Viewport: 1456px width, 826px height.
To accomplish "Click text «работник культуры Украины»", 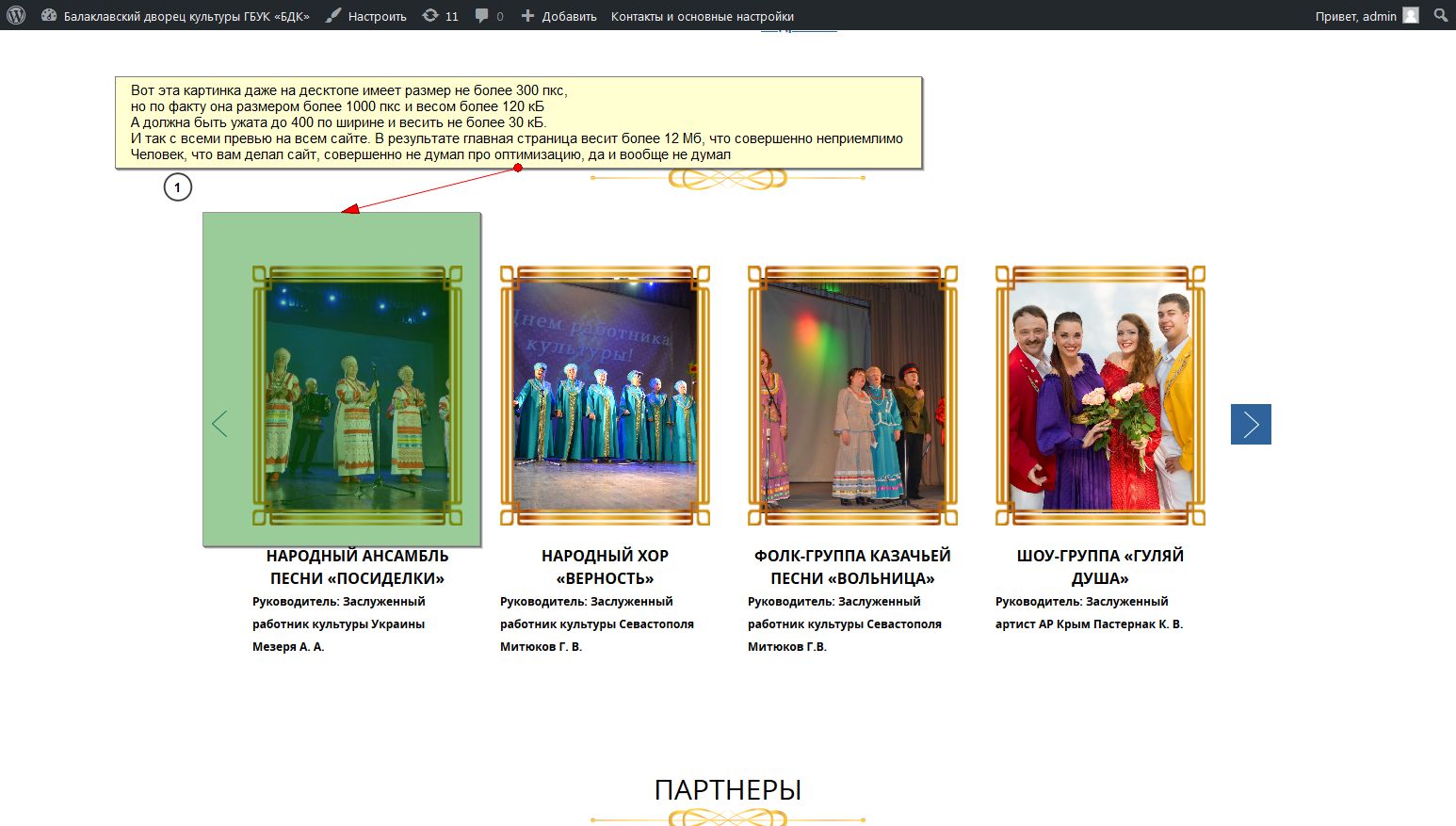I will pos(338,624).
